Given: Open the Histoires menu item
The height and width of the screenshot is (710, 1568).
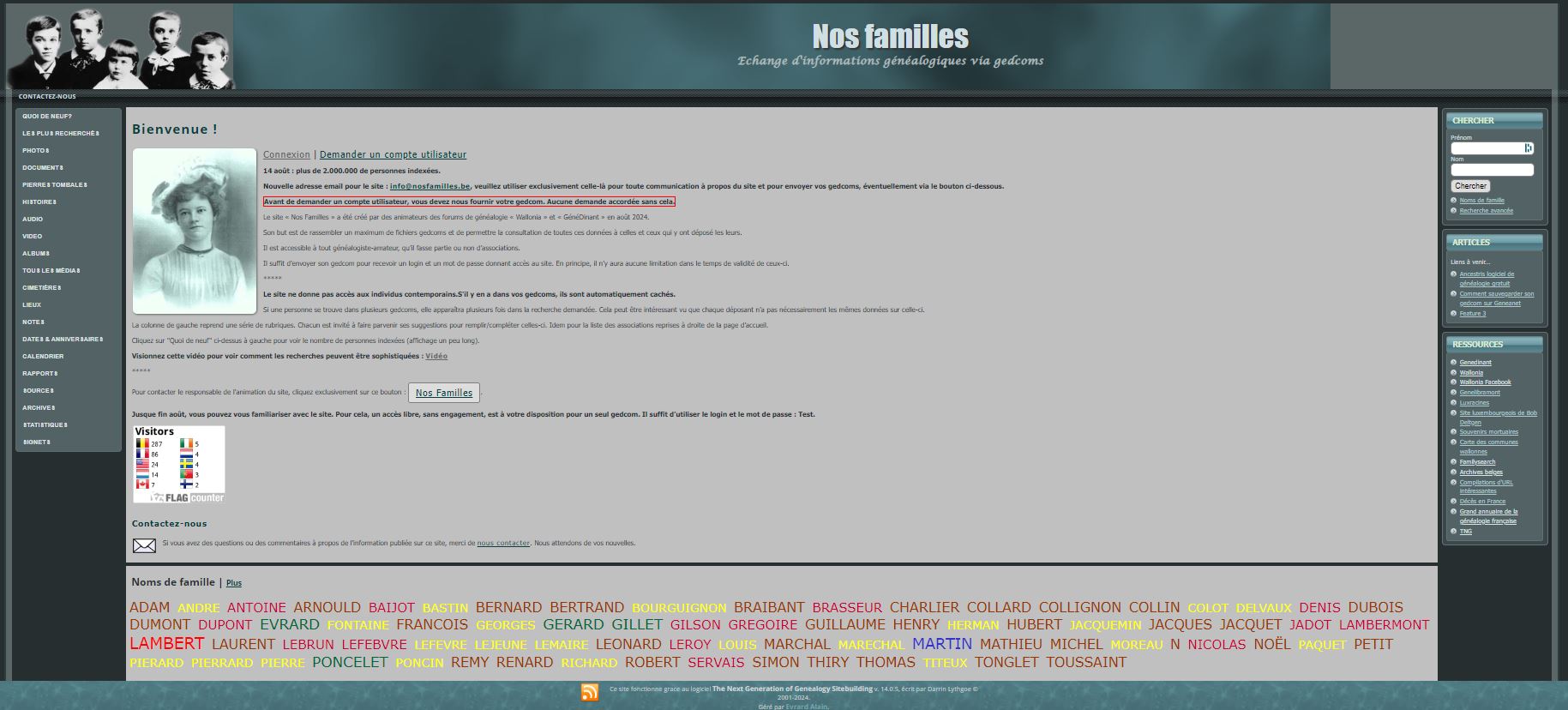Looking at the screenshot, I should (x=39, y=202).
